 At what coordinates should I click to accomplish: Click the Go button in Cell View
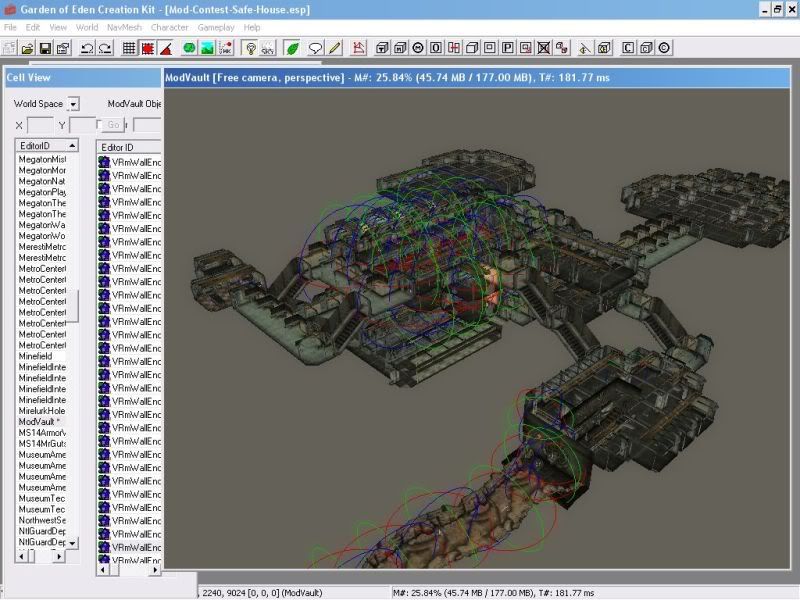coord(113,125)
